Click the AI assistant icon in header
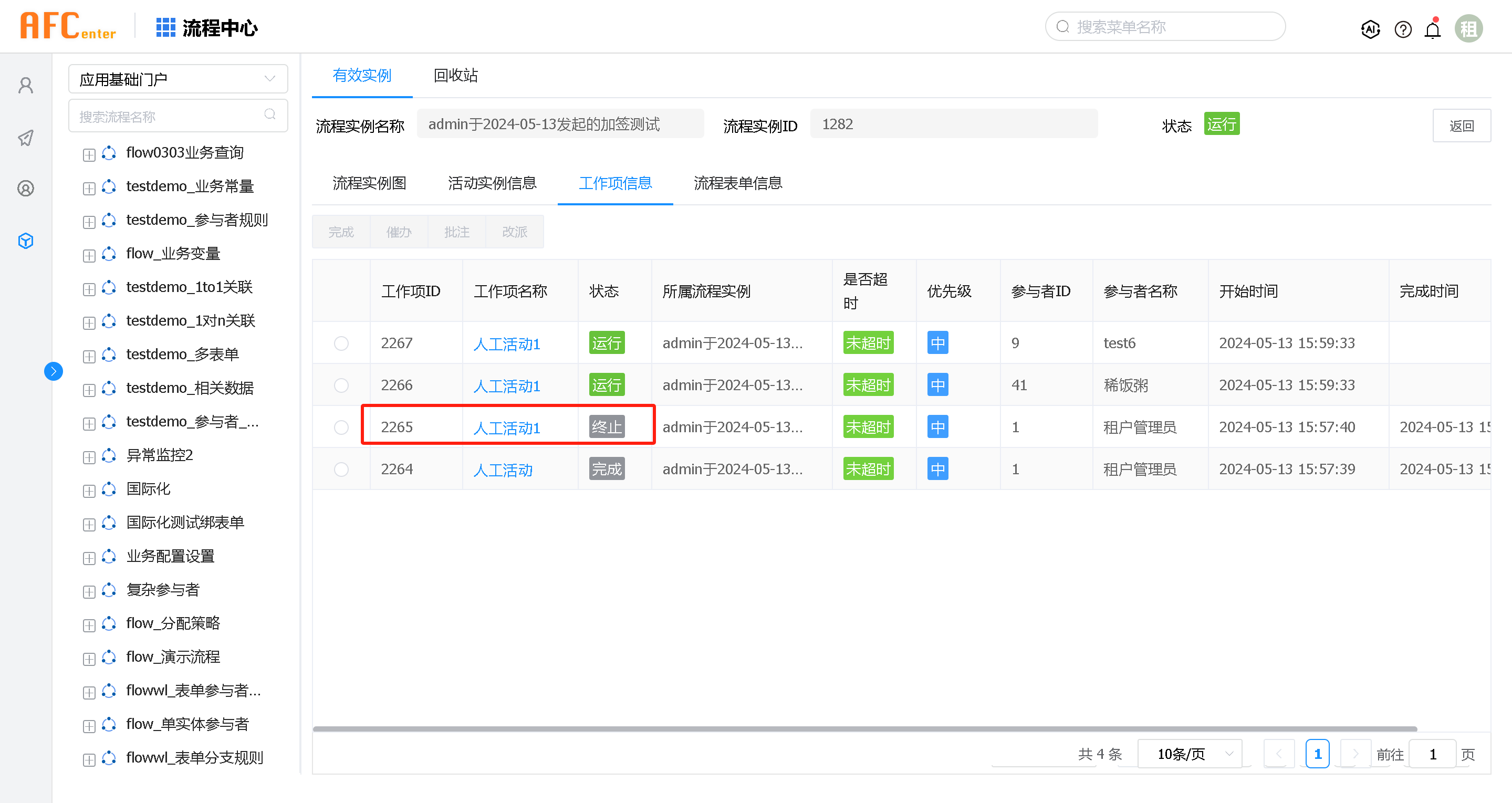Viewport: 1512px width, 803px height. pyautogui.click(x=1370, y=28)
